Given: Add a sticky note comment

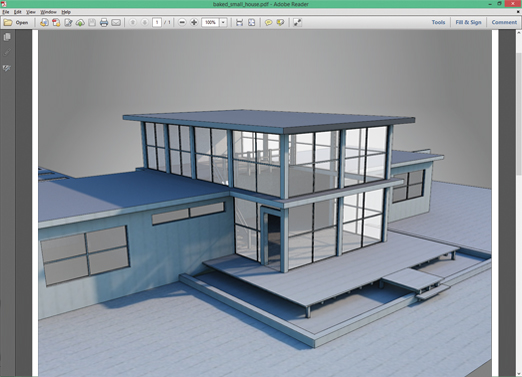Looking at the screenshot, I should pos(268,23).
